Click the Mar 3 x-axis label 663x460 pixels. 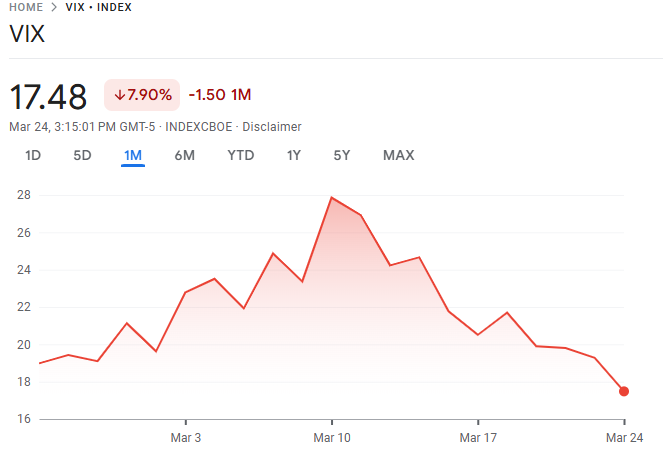tap(186, 438)
